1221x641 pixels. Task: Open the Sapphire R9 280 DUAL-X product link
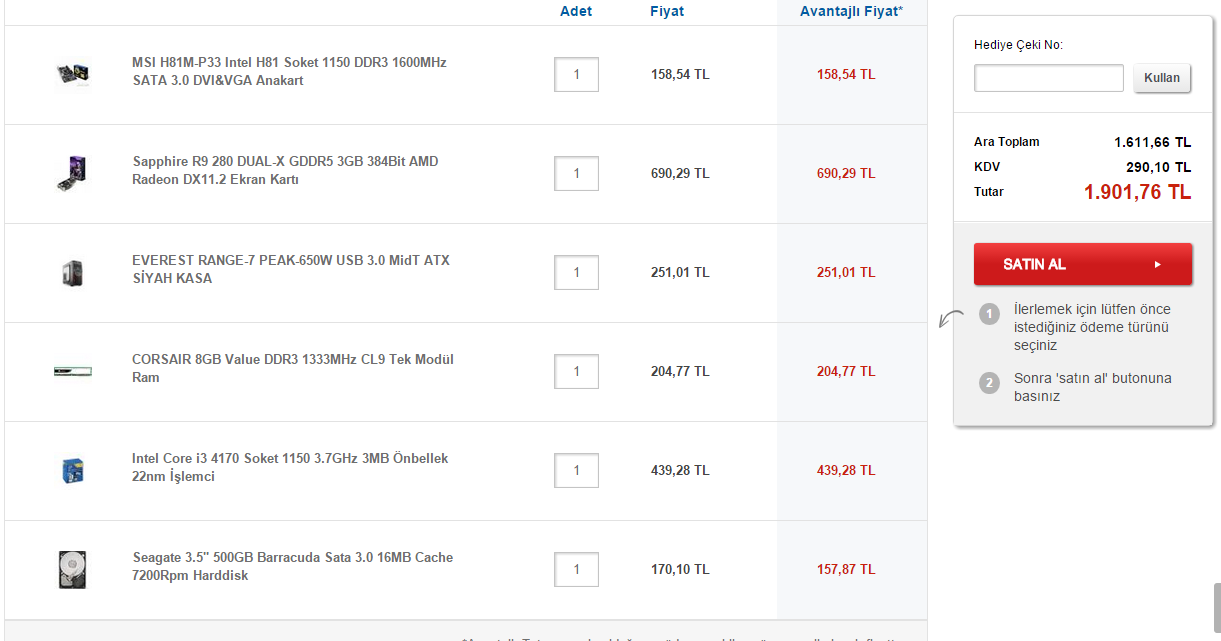[285, 170]
